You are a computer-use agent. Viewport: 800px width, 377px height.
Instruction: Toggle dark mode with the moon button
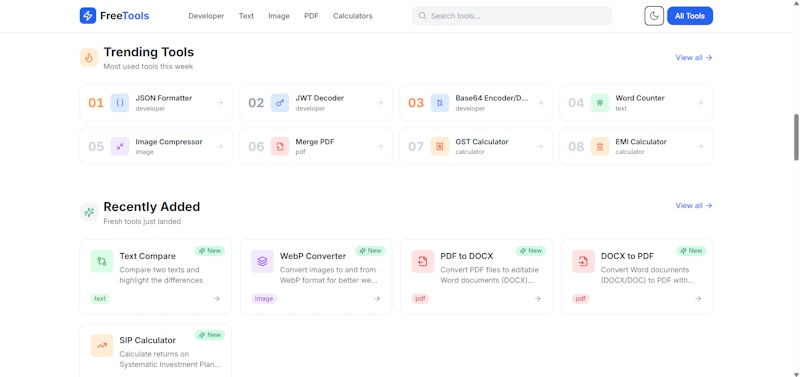(654, 16)
